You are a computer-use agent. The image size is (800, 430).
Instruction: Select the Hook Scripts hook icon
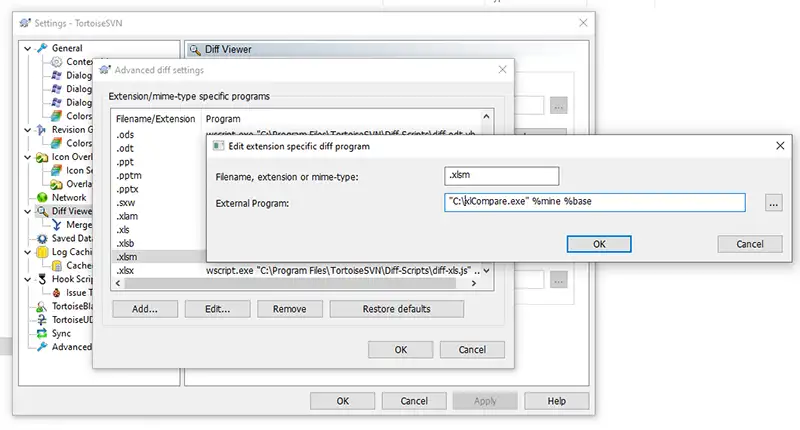(42, 279)
